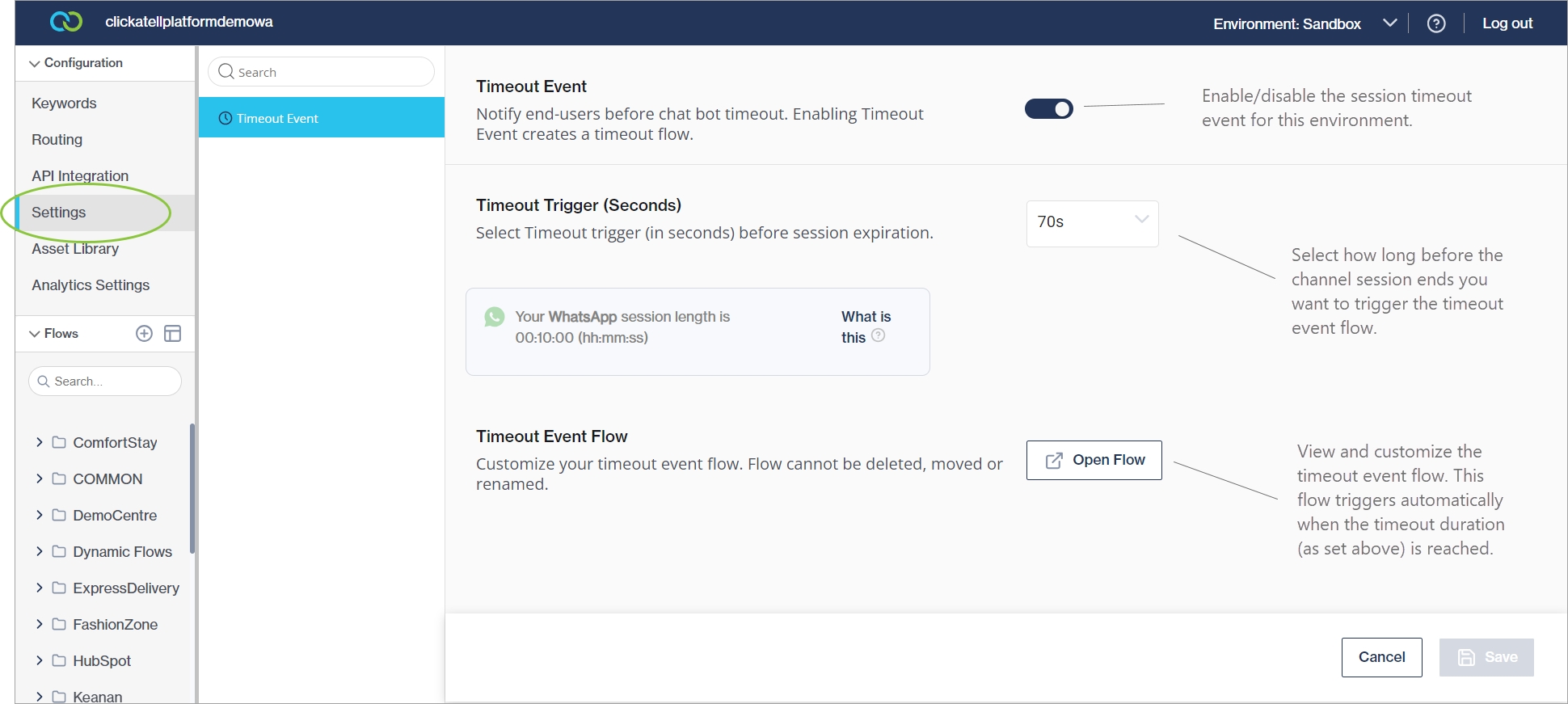
Task: Click the Clickatell logo icon
Action: pyautogui.click(x=65, y=22)
